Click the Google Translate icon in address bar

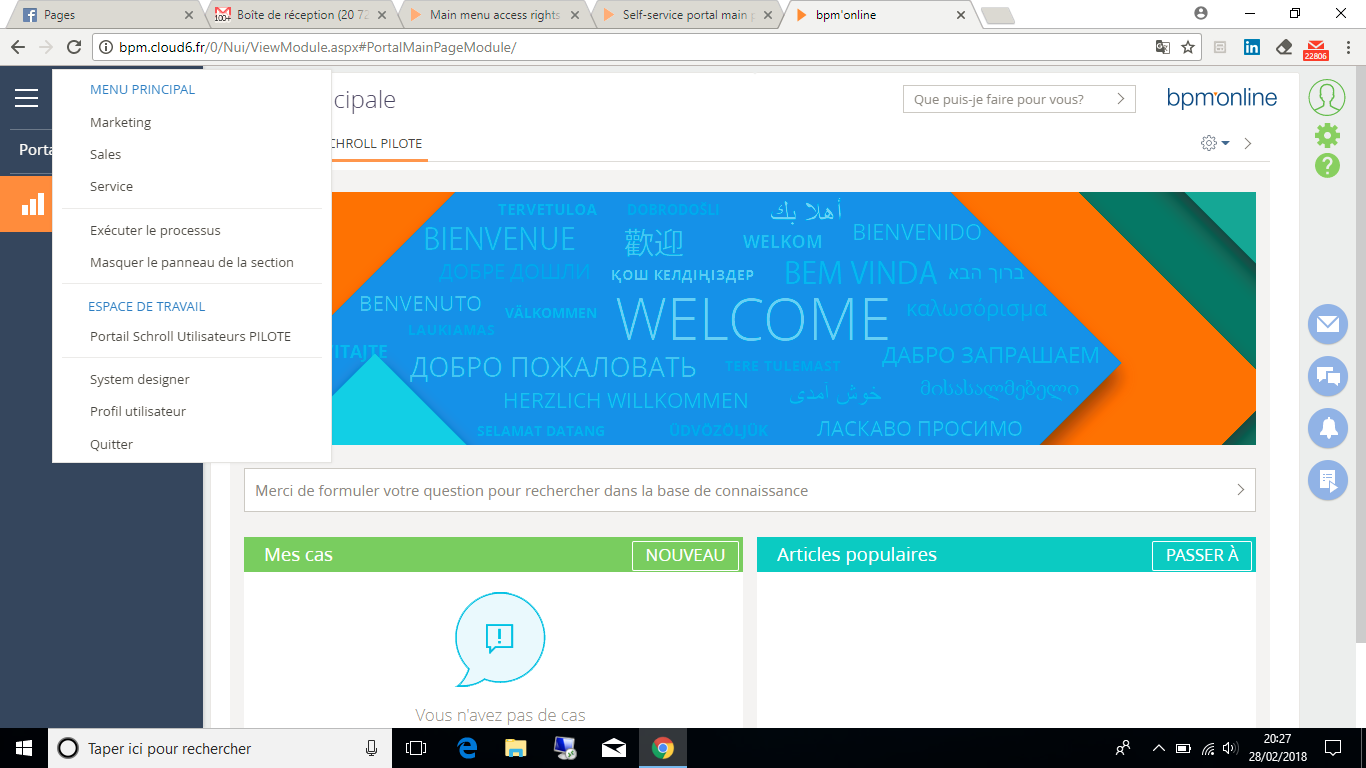click(x=1162, y=47)
